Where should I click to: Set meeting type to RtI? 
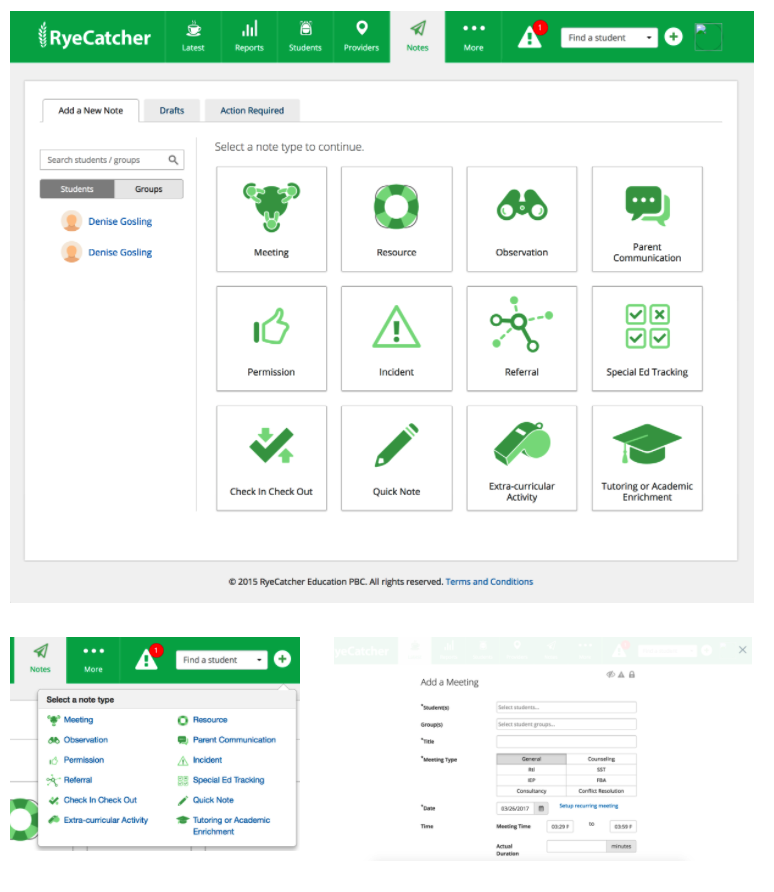(531, 770)
